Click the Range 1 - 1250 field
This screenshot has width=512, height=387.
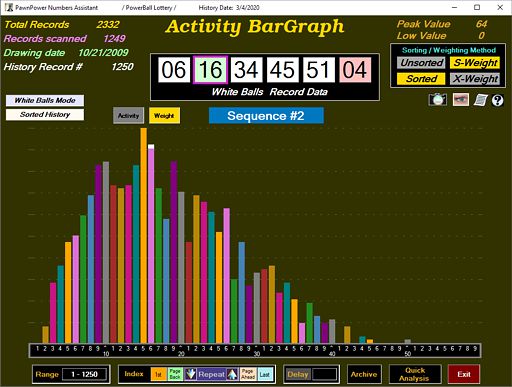click(x=85, y=374)
